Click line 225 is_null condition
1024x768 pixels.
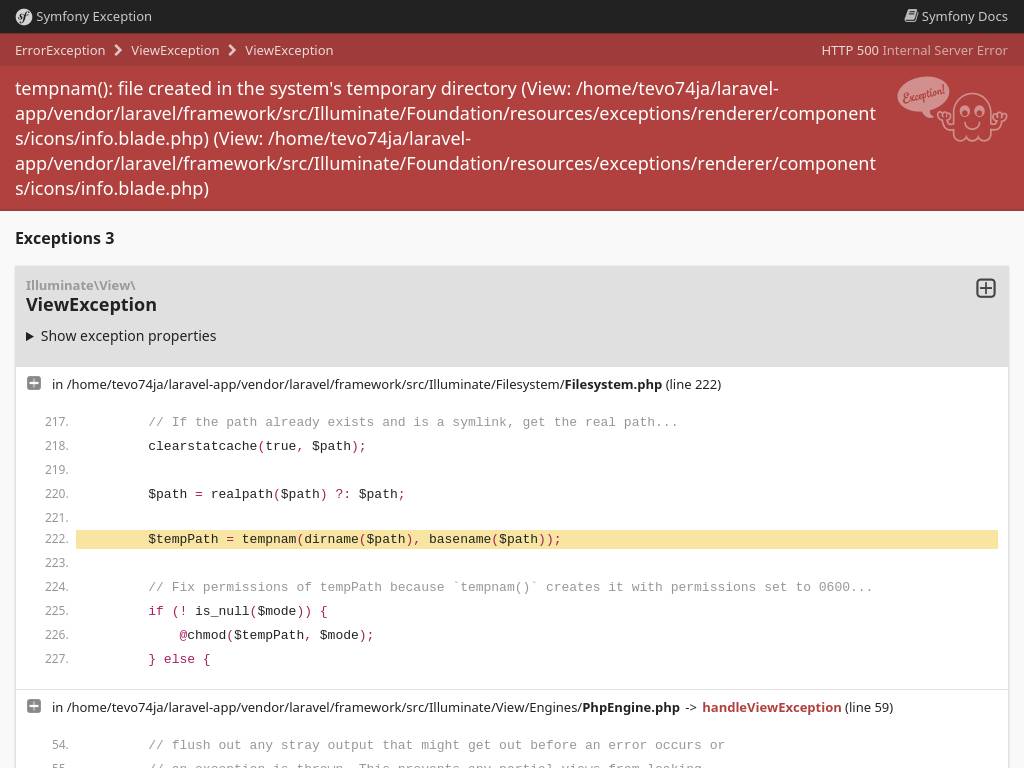[238, 611]
